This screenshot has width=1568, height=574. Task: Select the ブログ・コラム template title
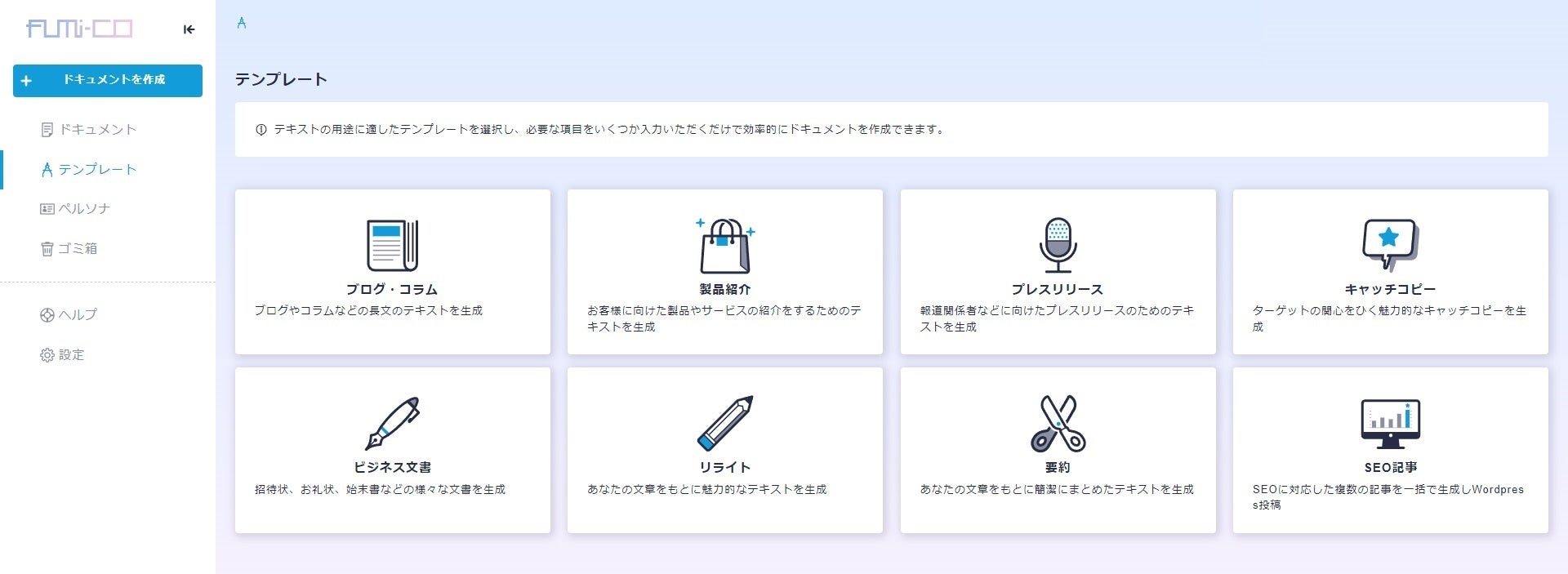pyautogui.click(x=392, y=290)
